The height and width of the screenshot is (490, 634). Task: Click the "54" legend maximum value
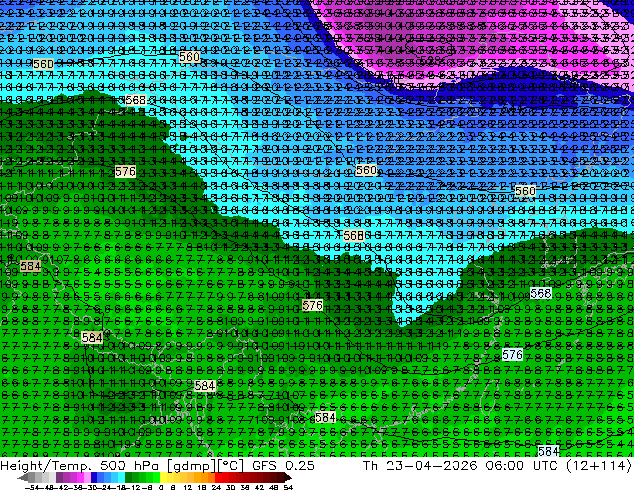click(287, 487)
